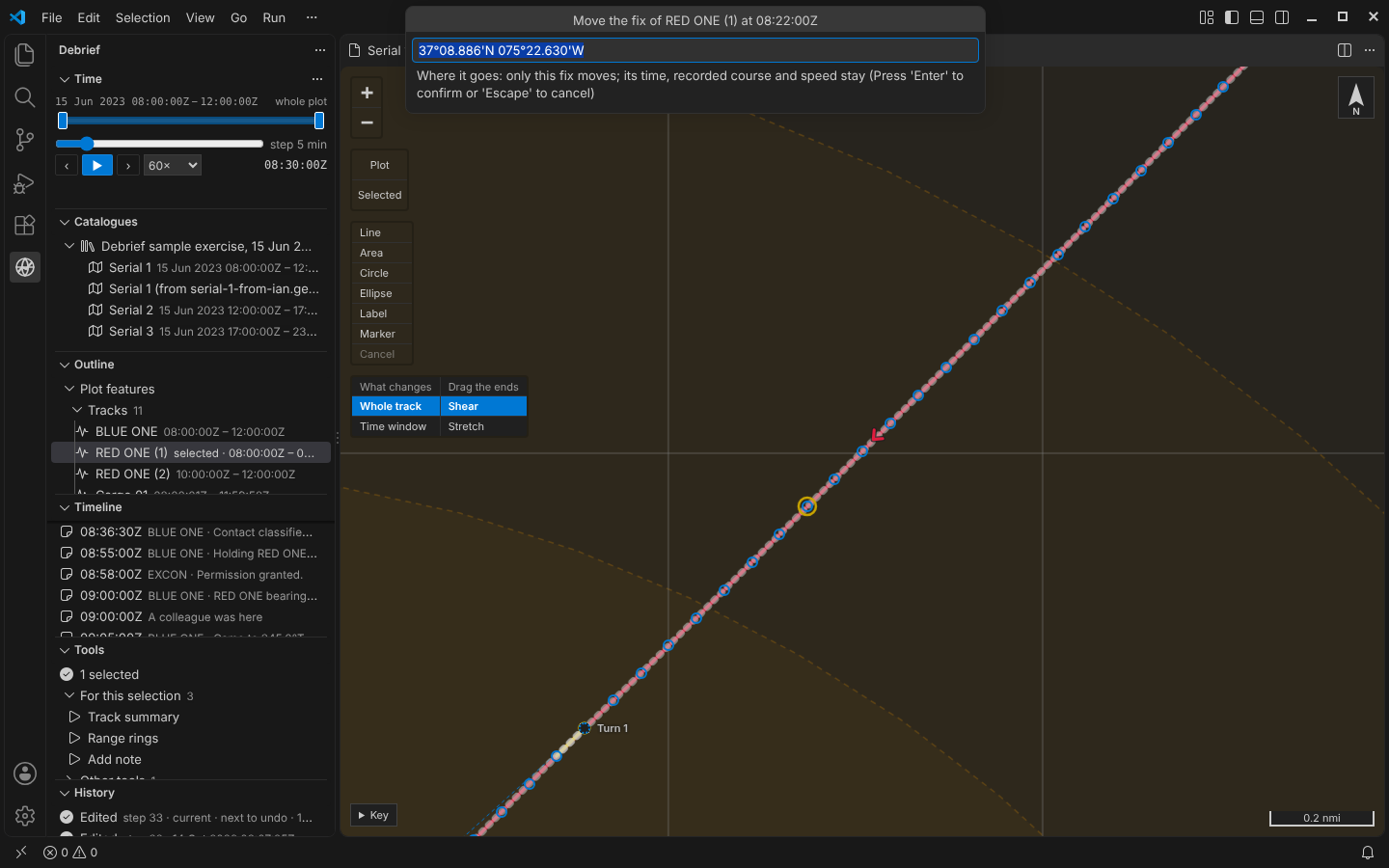Open the File menu
The width and height of the screenshot is (1389, 868).
coord(52,17)
